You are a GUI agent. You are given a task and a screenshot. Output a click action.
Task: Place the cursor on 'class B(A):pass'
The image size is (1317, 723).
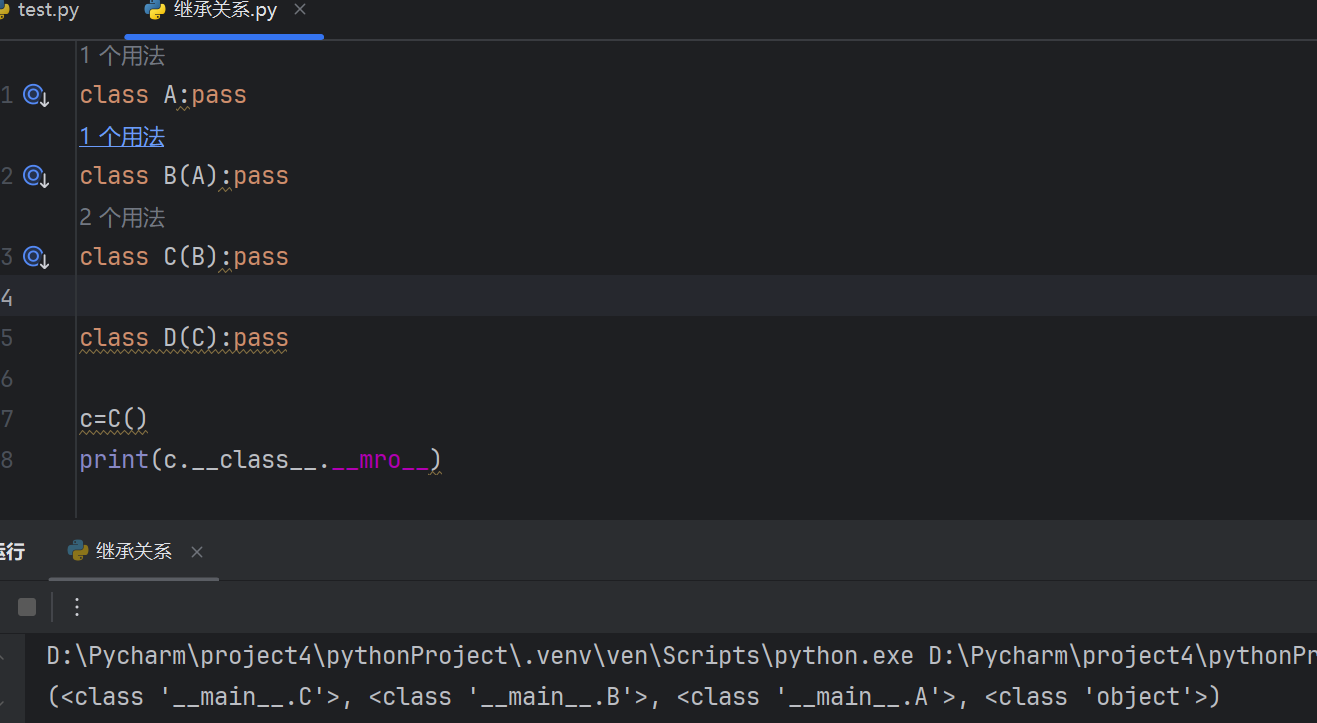pos(184,176)
